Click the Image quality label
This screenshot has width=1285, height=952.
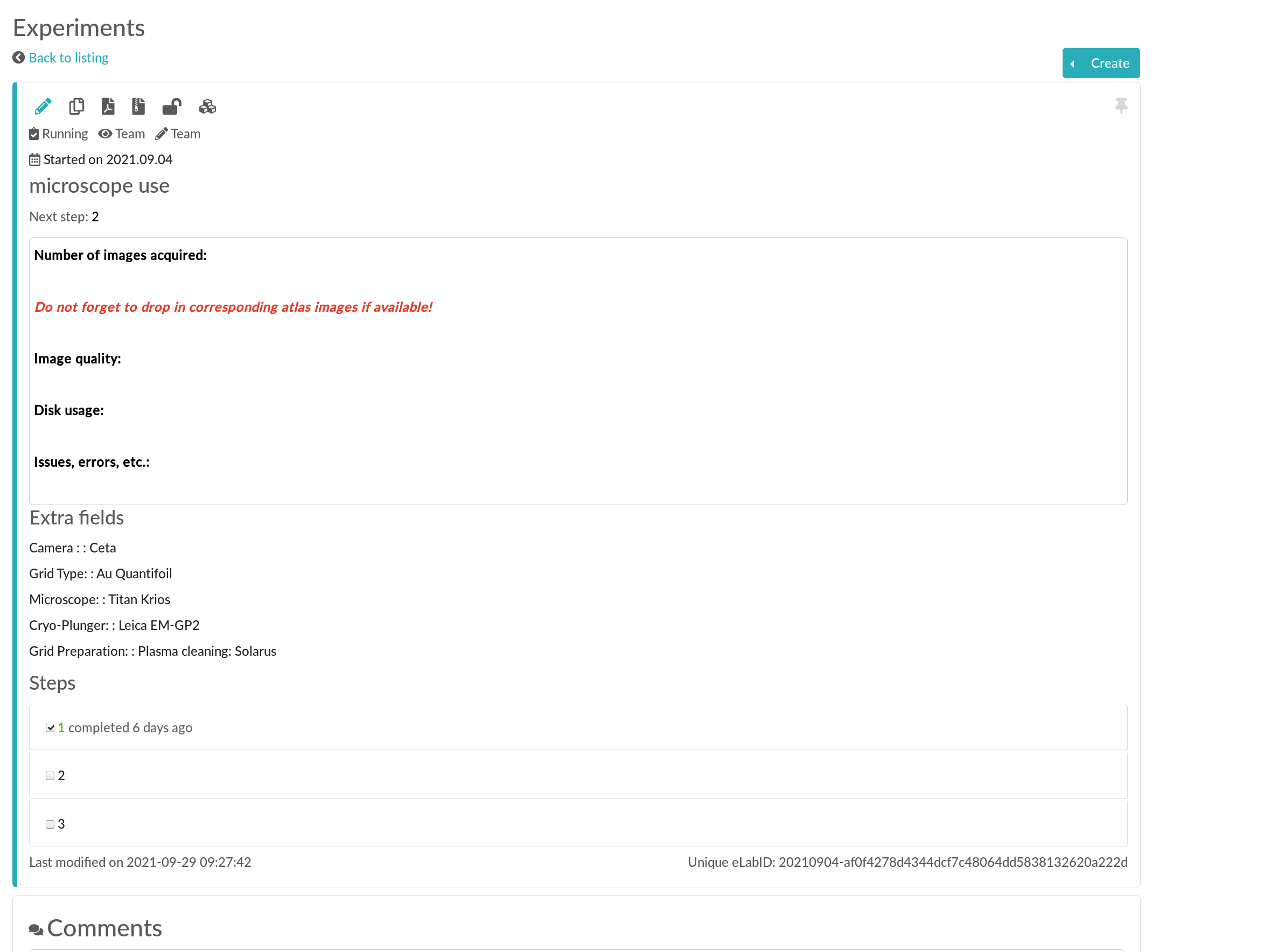click(78, 359)
